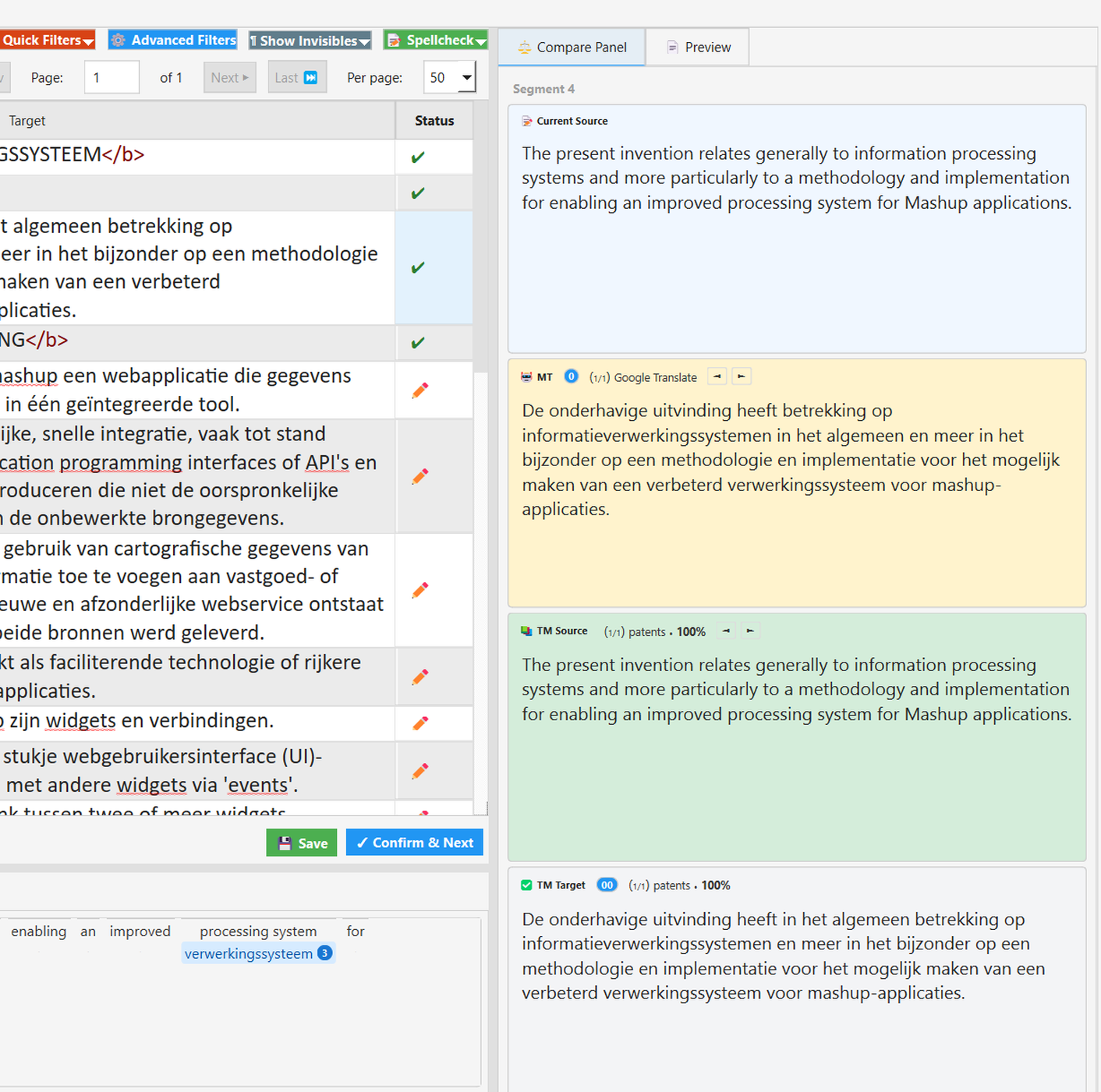Click the pencil status icon for the widgets en verbindingen row
This screenshot has width=1101, height=1092.
[x=420, y=723]
